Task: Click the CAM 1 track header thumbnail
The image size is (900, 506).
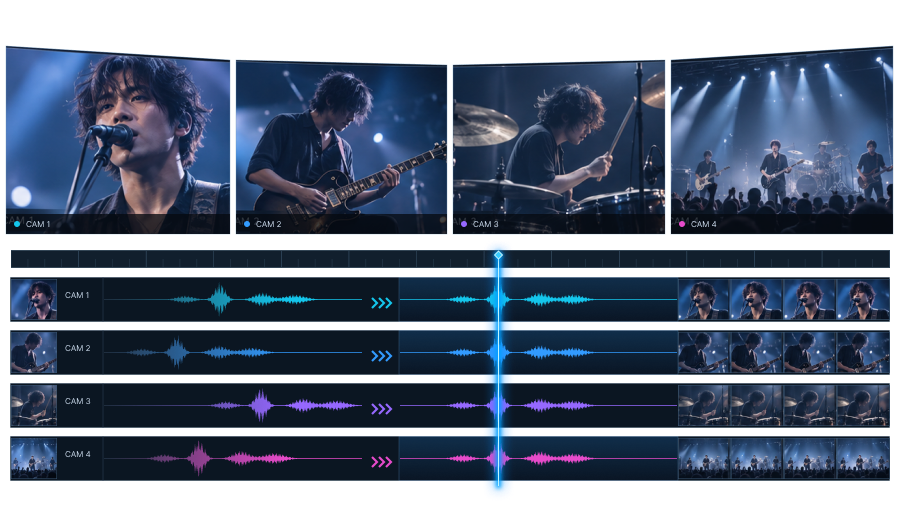Action: [x=34, y=299]
